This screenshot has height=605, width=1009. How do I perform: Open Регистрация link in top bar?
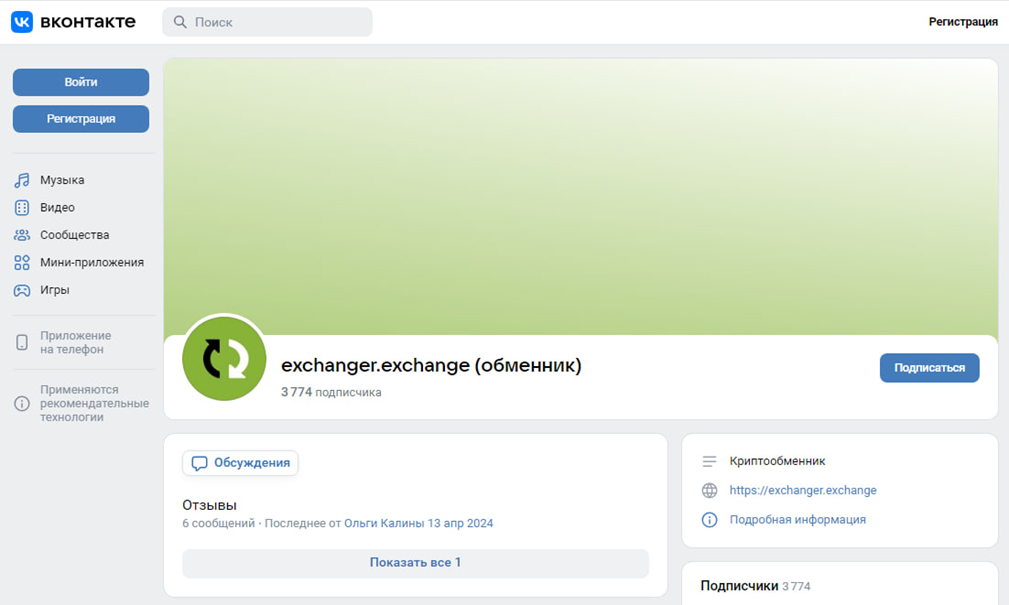[x=963, y=22]
